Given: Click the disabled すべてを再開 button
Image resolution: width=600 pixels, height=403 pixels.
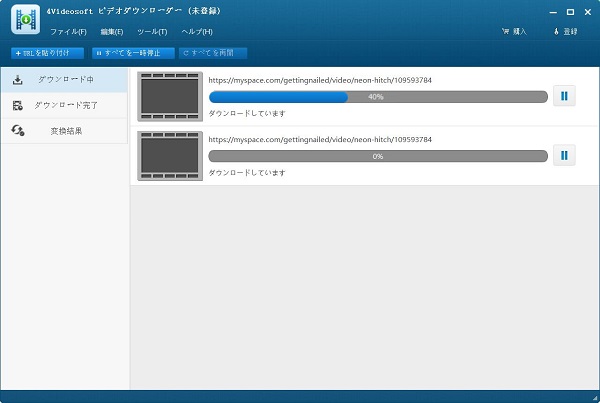Looking at the screenshot, I should pyautogui.click(x=213, y=53).
